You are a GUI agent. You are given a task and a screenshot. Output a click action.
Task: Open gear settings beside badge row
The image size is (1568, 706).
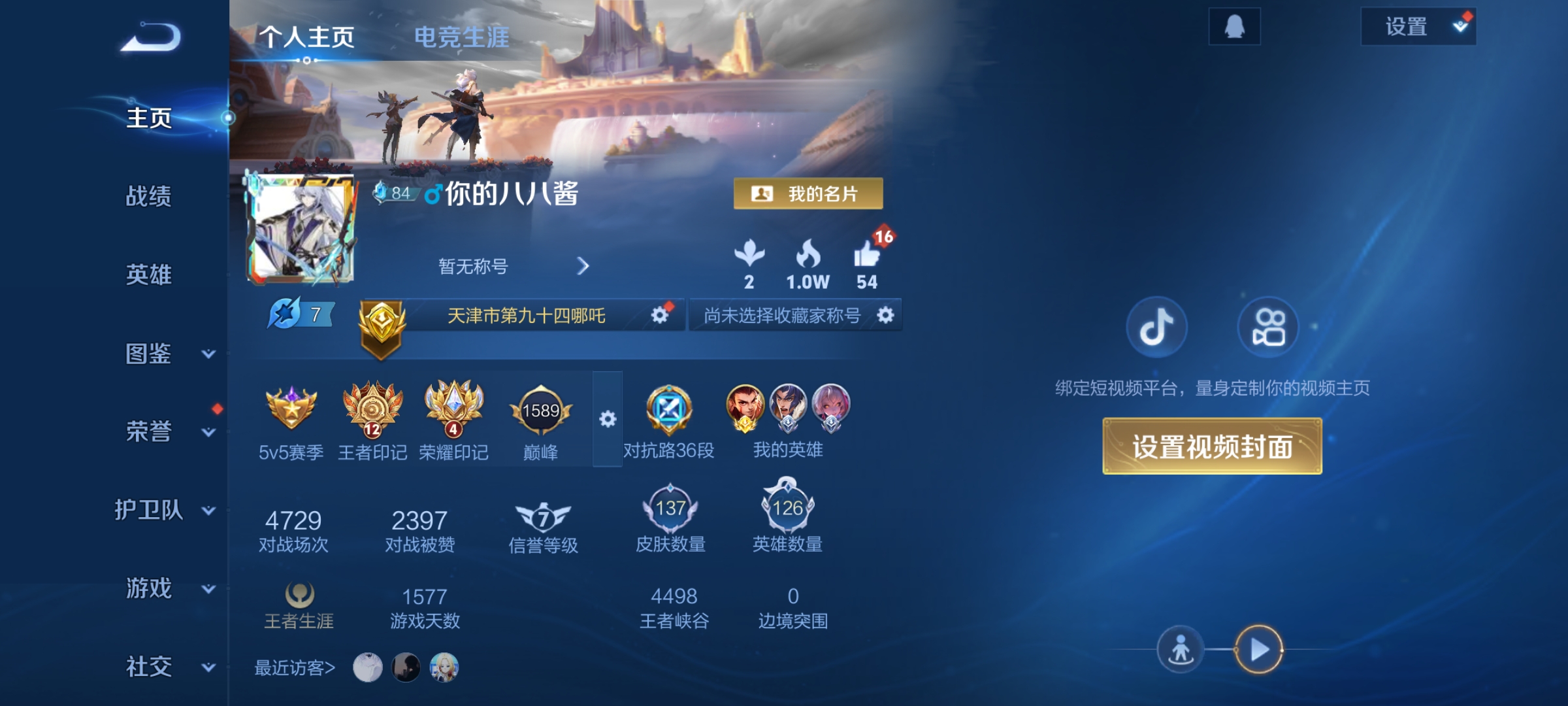pos(608,419)
